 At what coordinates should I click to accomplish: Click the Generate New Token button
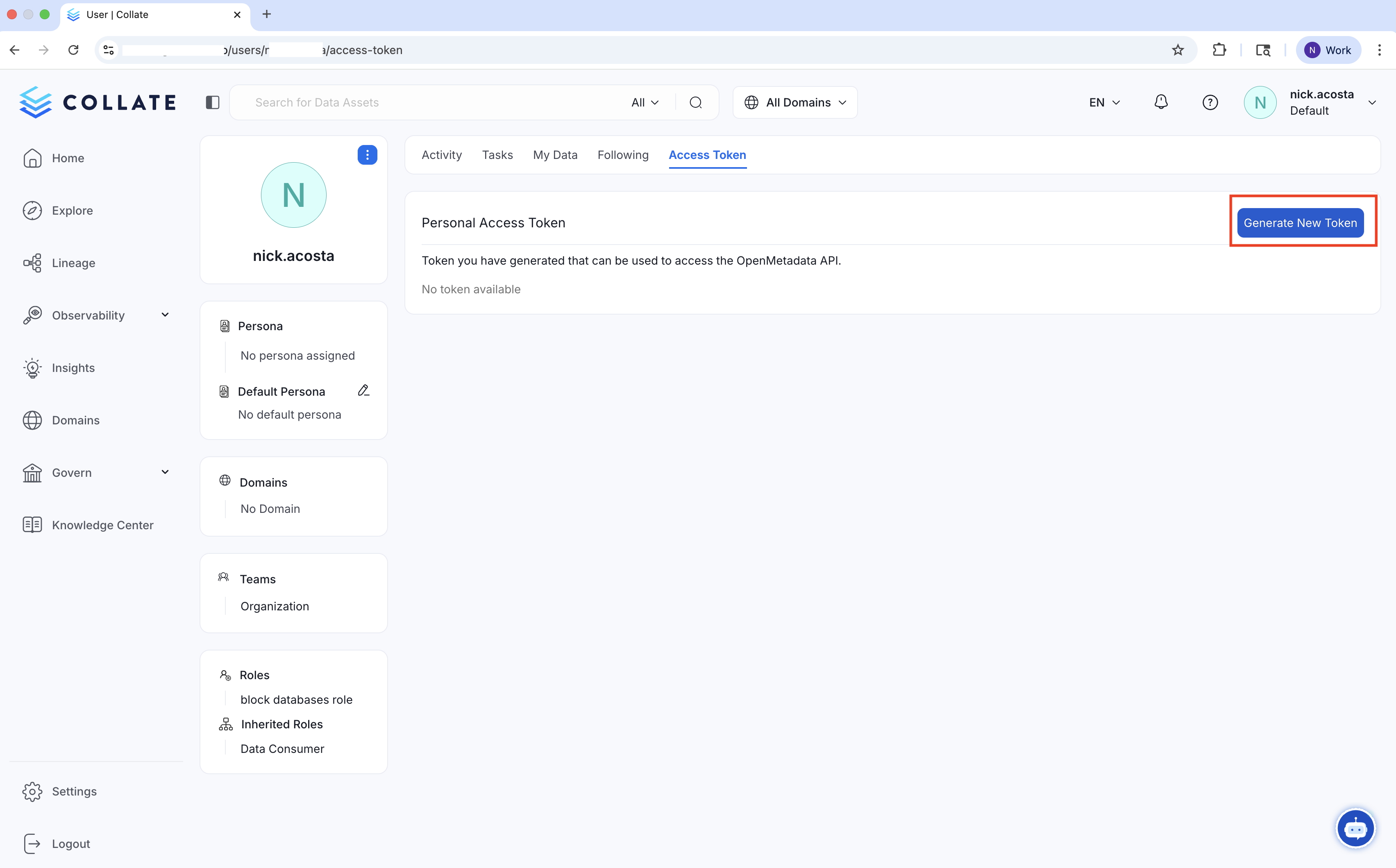coord(1300,223)
